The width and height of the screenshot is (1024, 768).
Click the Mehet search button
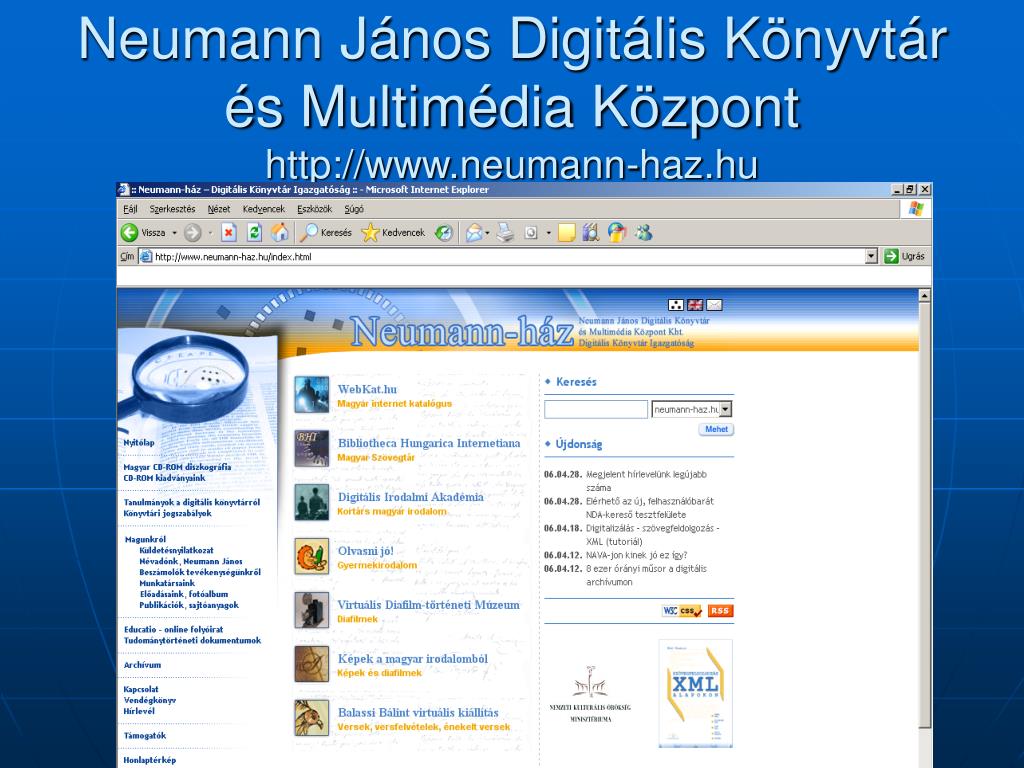tap(716, 429)
